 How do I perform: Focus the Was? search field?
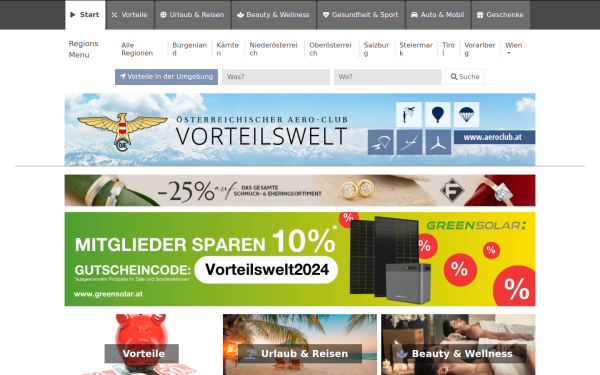click(276, 77)
